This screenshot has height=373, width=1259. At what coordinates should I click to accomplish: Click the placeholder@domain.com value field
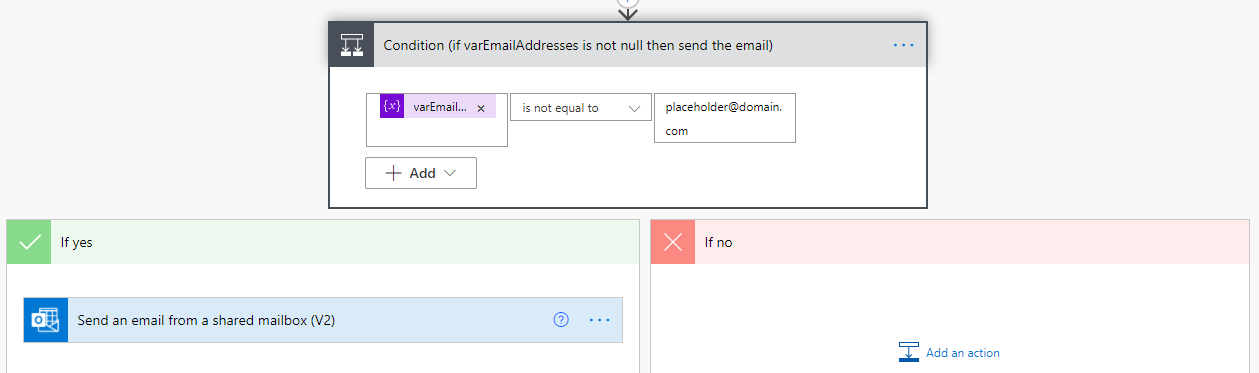(725, 118)
